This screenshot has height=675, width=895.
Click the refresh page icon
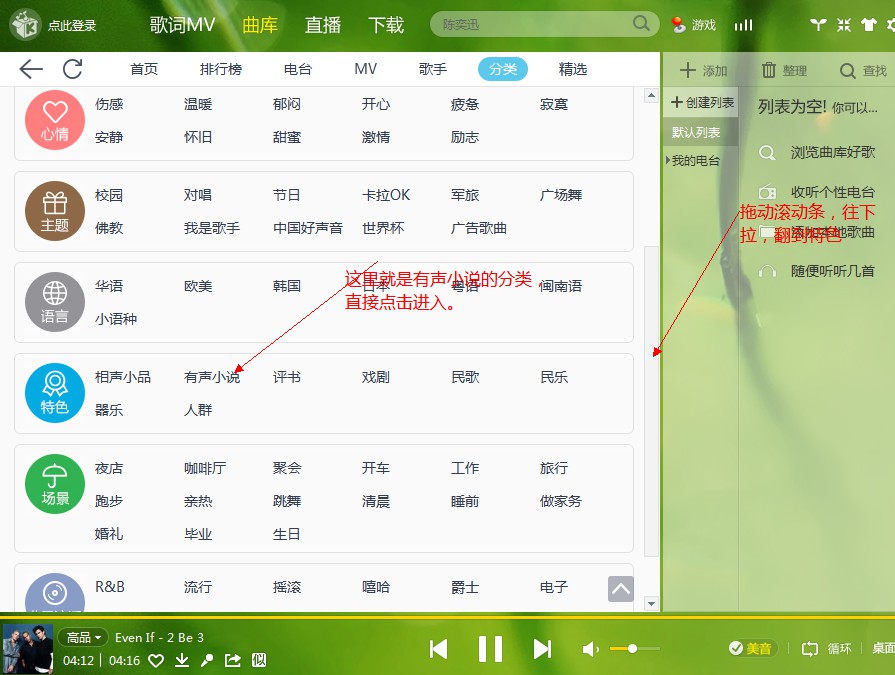click(72, 69)
